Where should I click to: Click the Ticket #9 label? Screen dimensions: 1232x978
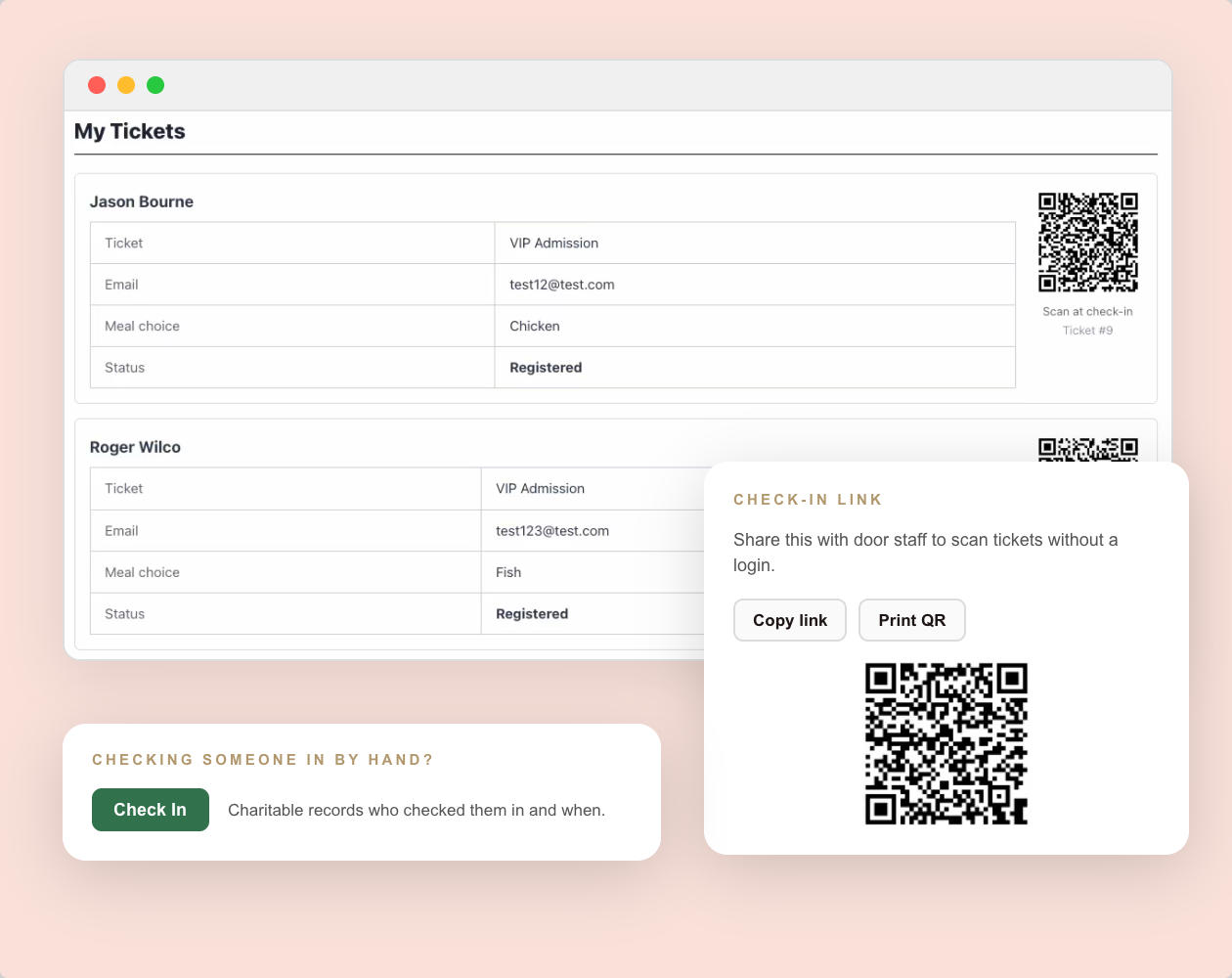(1088, 331)
